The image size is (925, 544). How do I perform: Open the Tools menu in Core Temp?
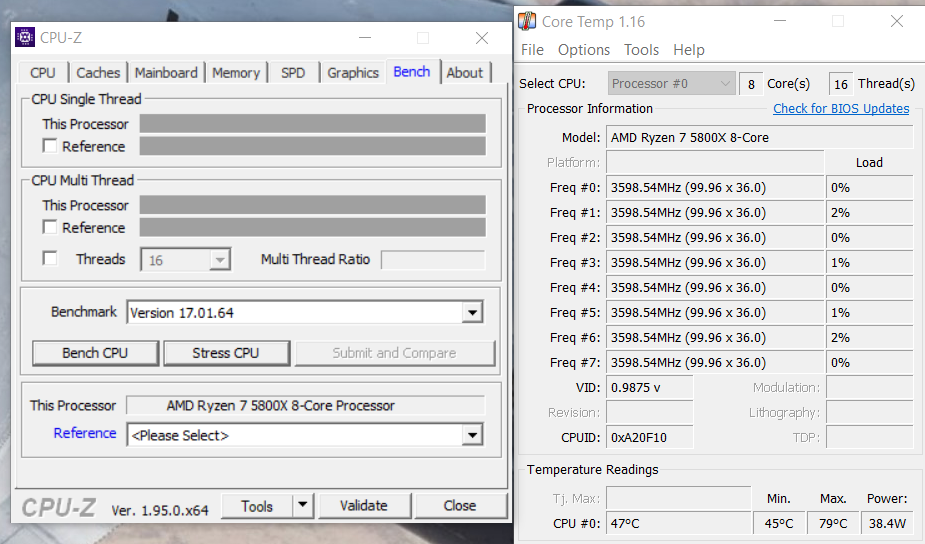coord(641,50)
